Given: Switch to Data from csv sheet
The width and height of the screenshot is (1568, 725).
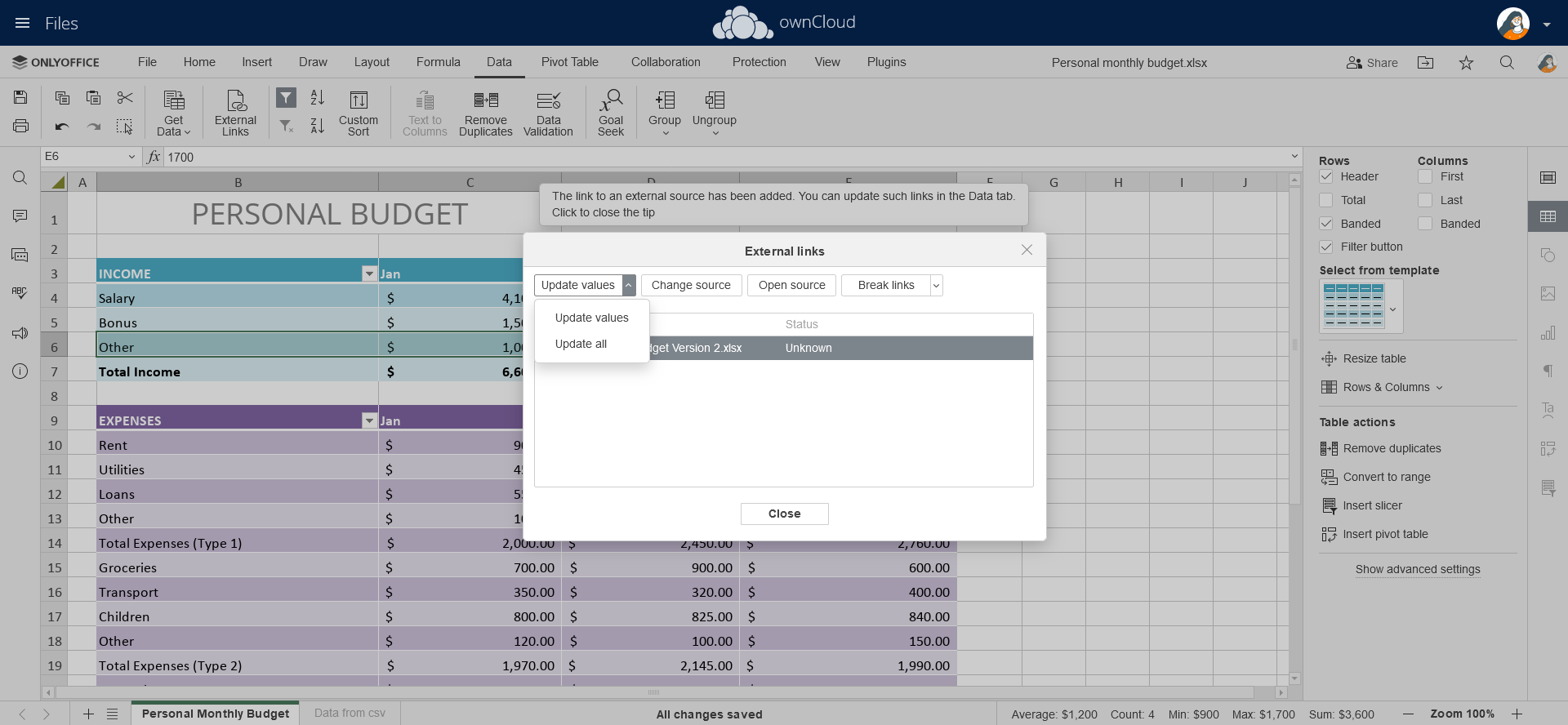Looking at the screenshot, I should [x=350, y=713].
